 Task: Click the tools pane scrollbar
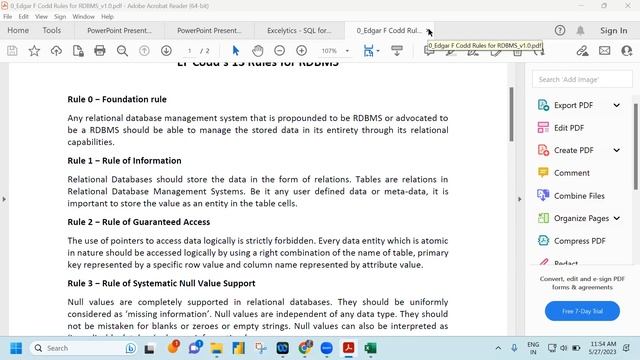(x=636, y=146)
